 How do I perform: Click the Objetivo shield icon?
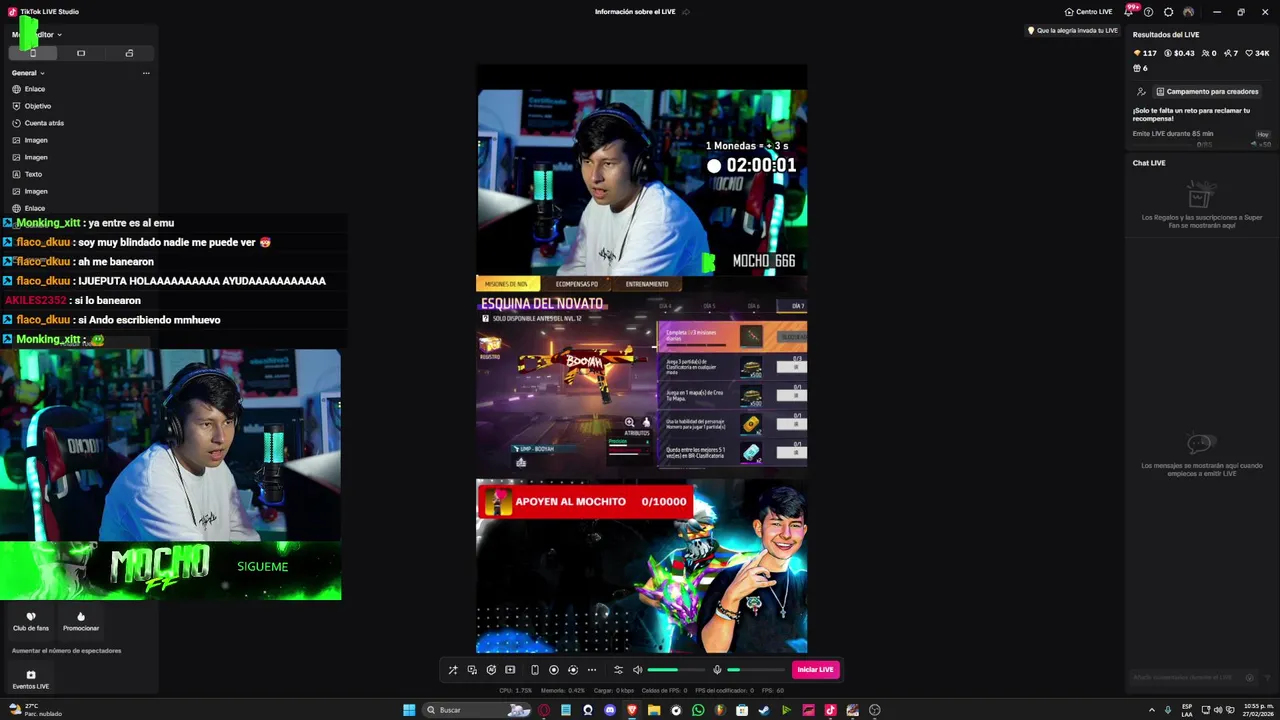pos(16,106)
